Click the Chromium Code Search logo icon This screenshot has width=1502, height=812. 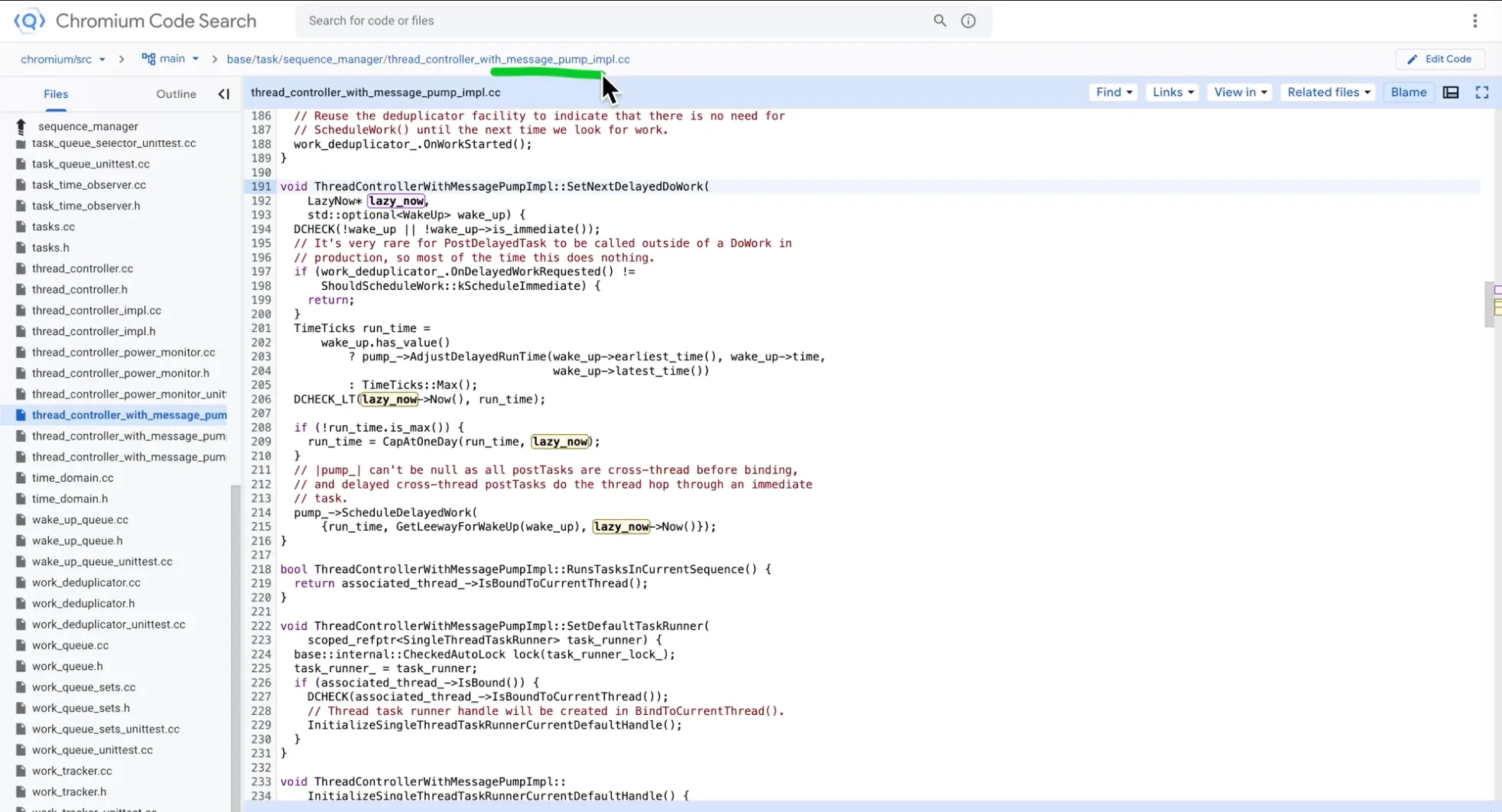(29, 21)
